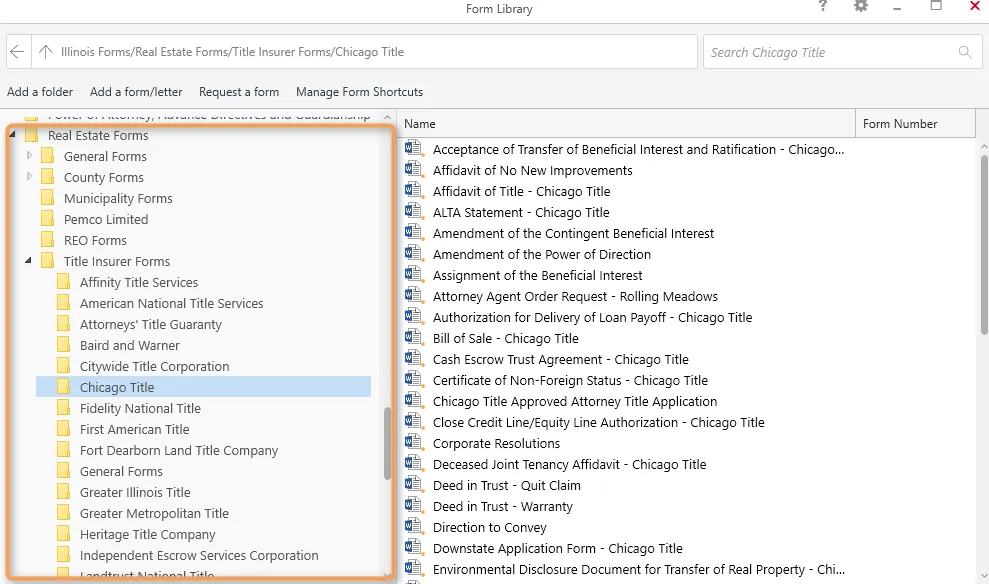Screen dimensions: 989x584
Task: Select Chicago Title Approved Attorney Title Application
Action: pyautogui.click(x=575, y=401)
